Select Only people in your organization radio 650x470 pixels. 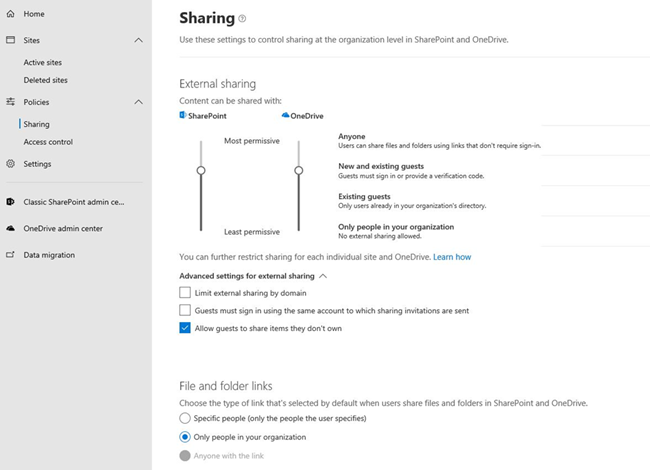pyautogui.click(x=185, y=437)
